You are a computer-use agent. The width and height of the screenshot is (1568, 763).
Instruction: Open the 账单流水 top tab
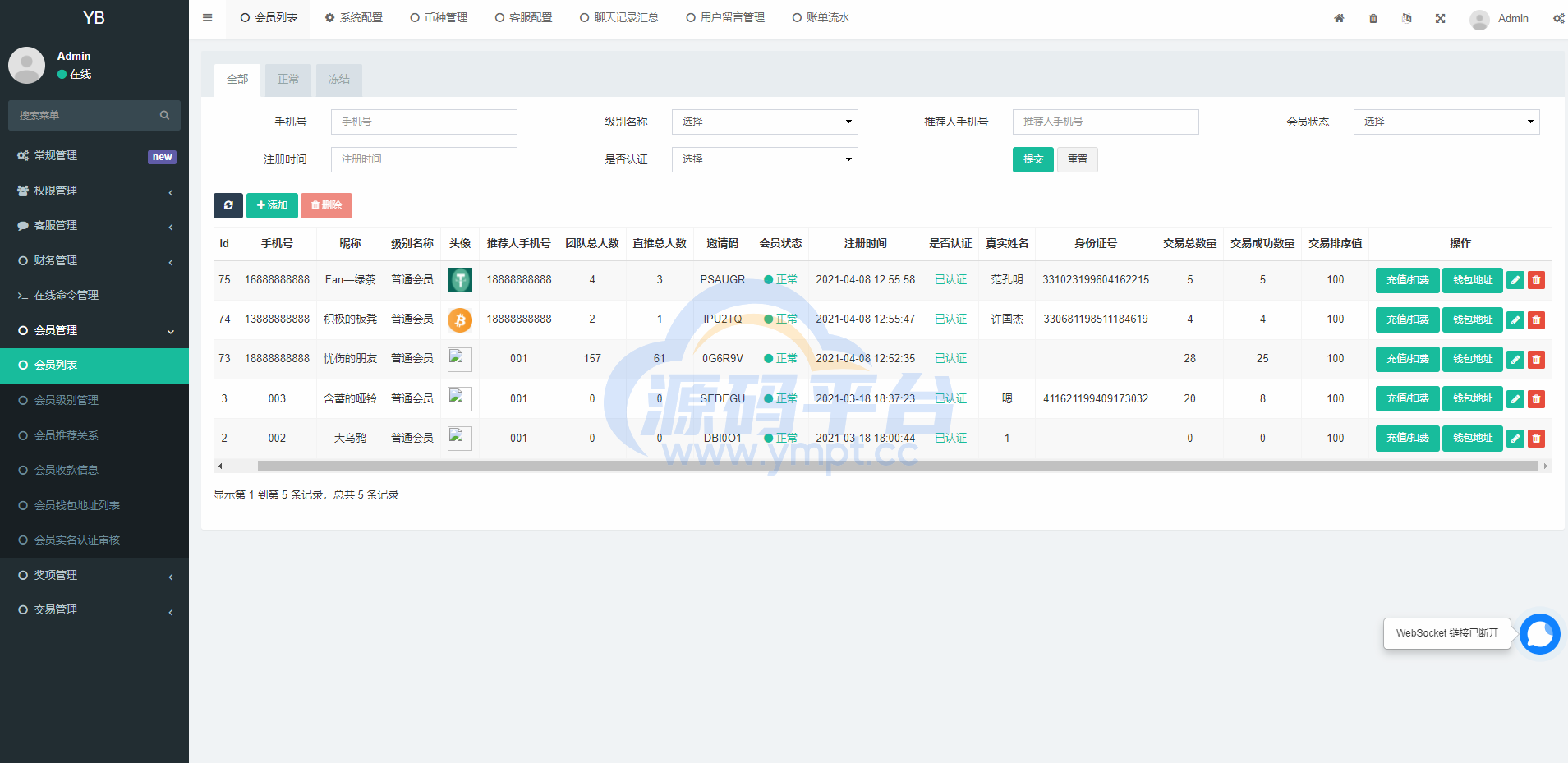click(821, 18)
